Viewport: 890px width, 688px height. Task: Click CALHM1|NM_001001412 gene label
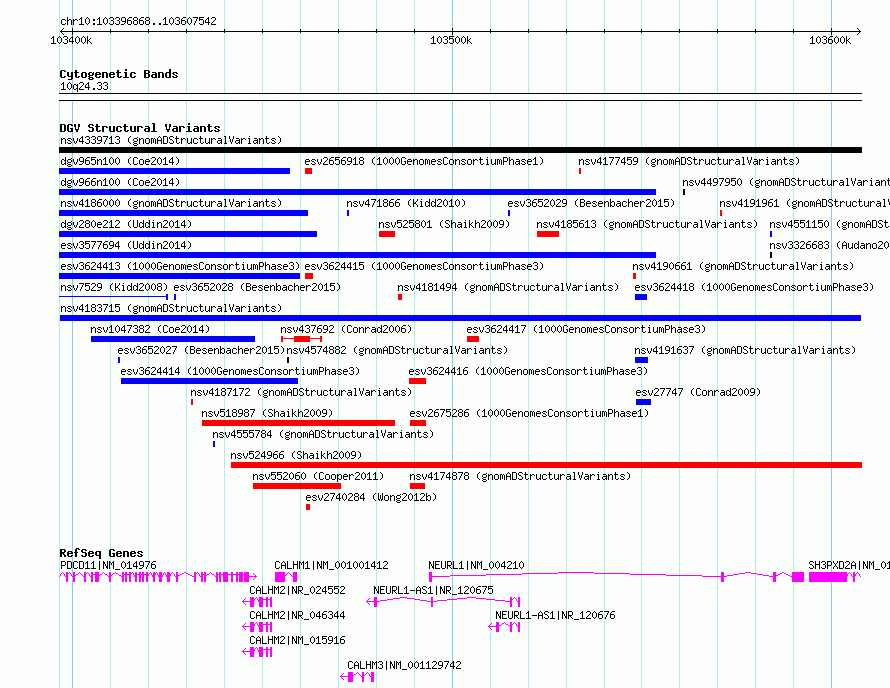pyautogui.click(x=331, y=565)
